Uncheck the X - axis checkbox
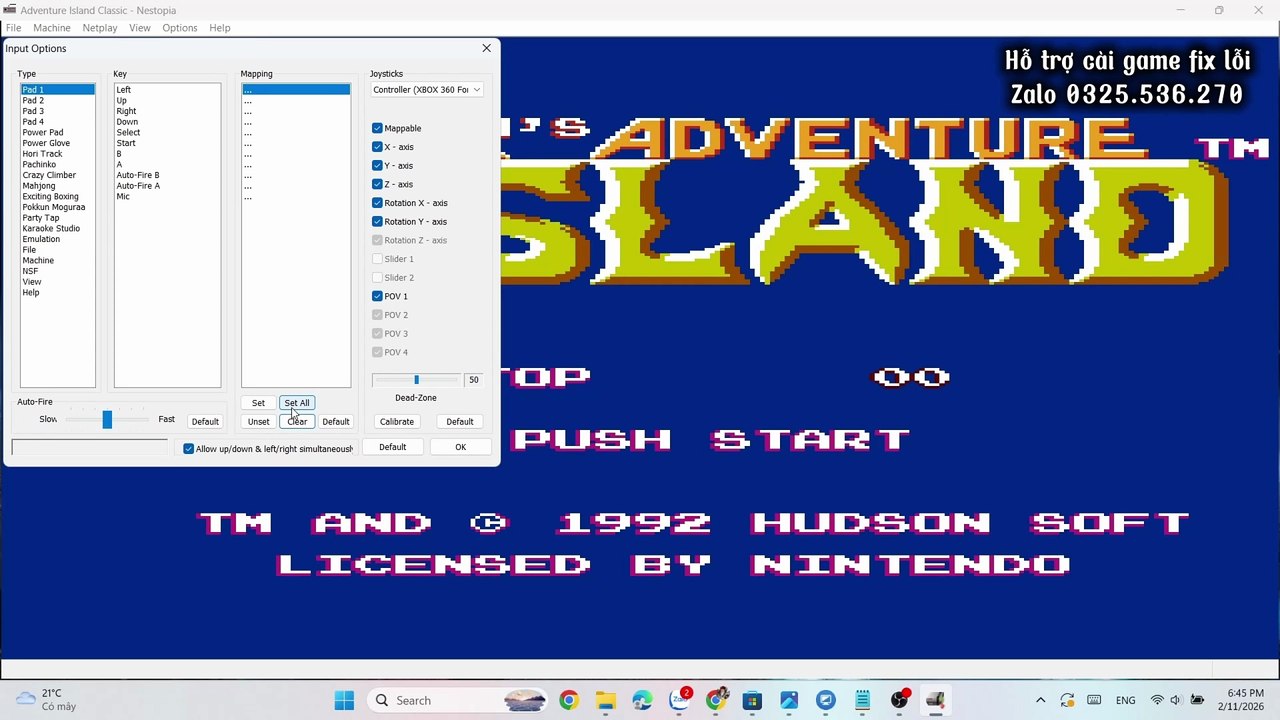 point(377,147)
